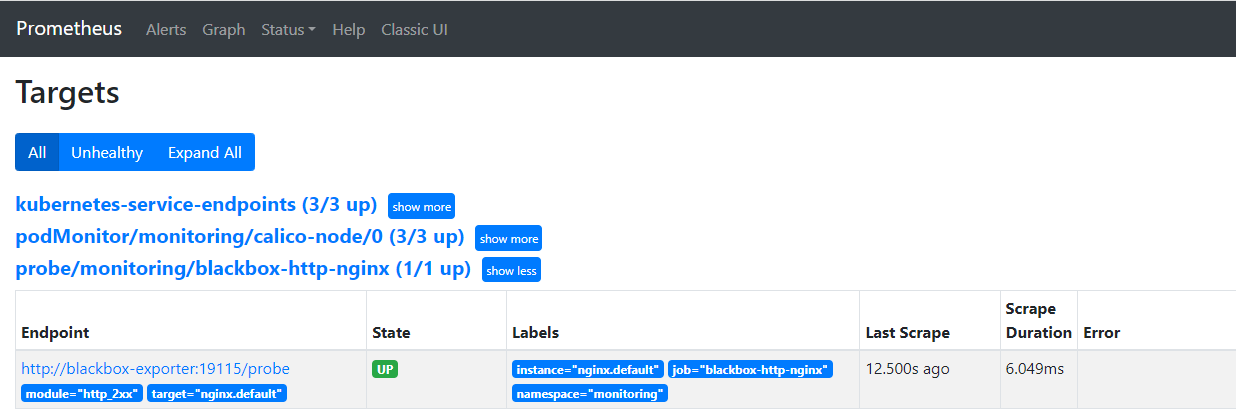The width and height of the screenshot is (1236, 412).
Task: Open the Alerts page
Action: point(166,30)
